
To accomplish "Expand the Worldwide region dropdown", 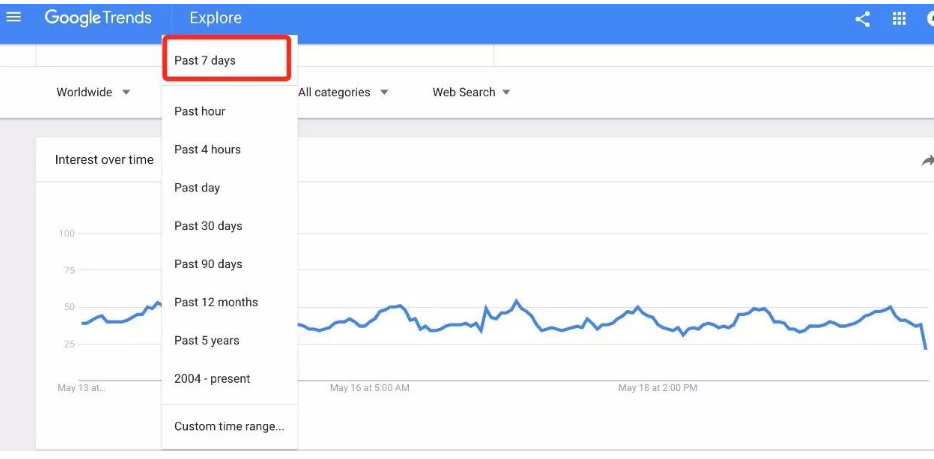I will (93, 92).
